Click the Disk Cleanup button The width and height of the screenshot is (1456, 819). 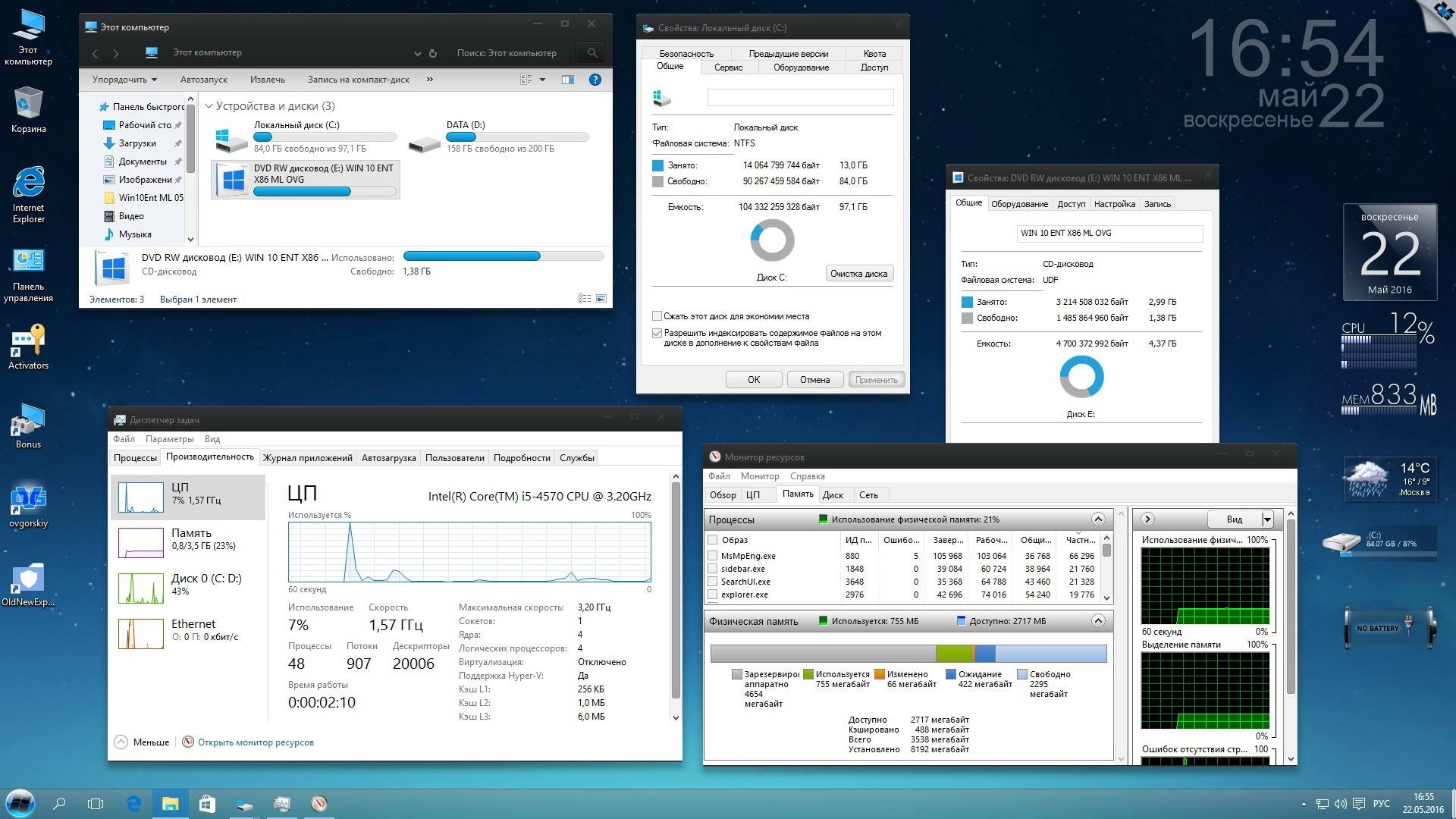pos(858,274)
